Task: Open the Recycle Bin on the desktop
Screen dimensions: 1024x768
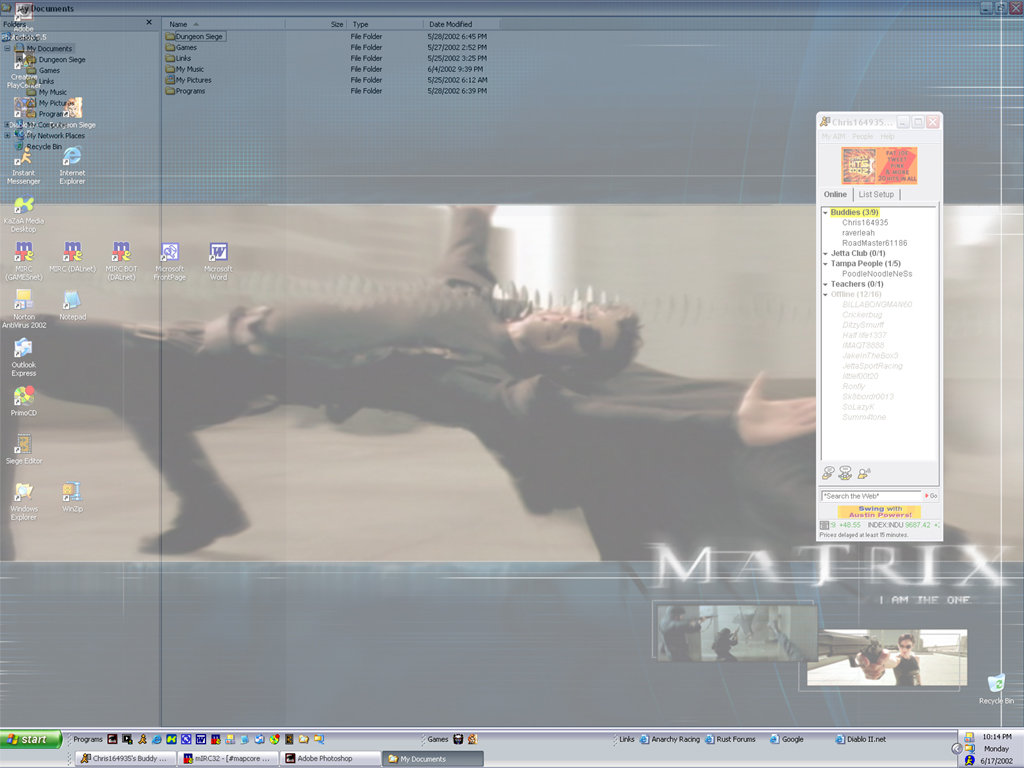Action: 996,689
